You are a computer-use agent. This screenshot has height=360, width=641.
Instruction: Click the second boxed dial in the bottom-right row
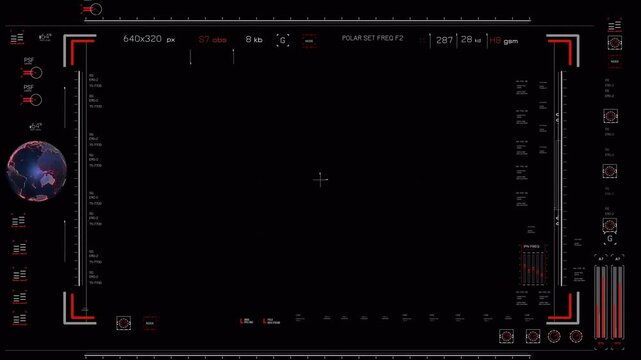coord(533,336)
